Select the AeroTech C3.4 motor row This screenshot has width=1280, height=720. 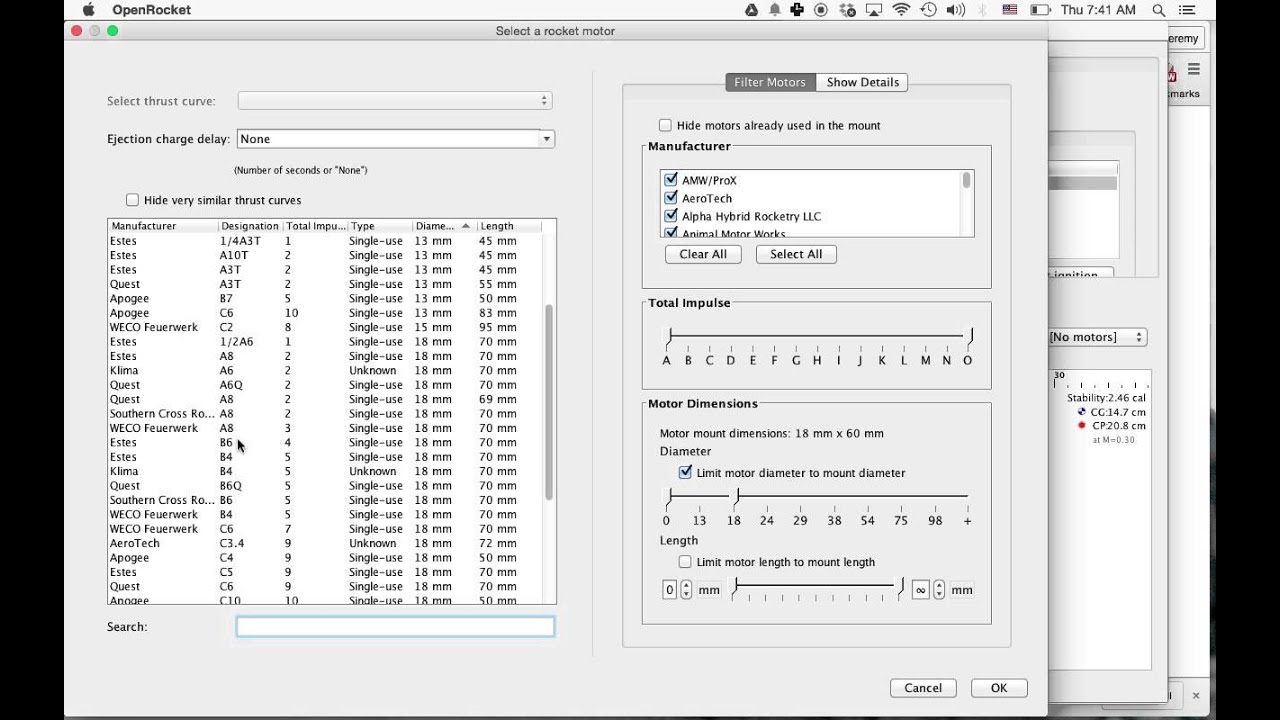[325, 543]
